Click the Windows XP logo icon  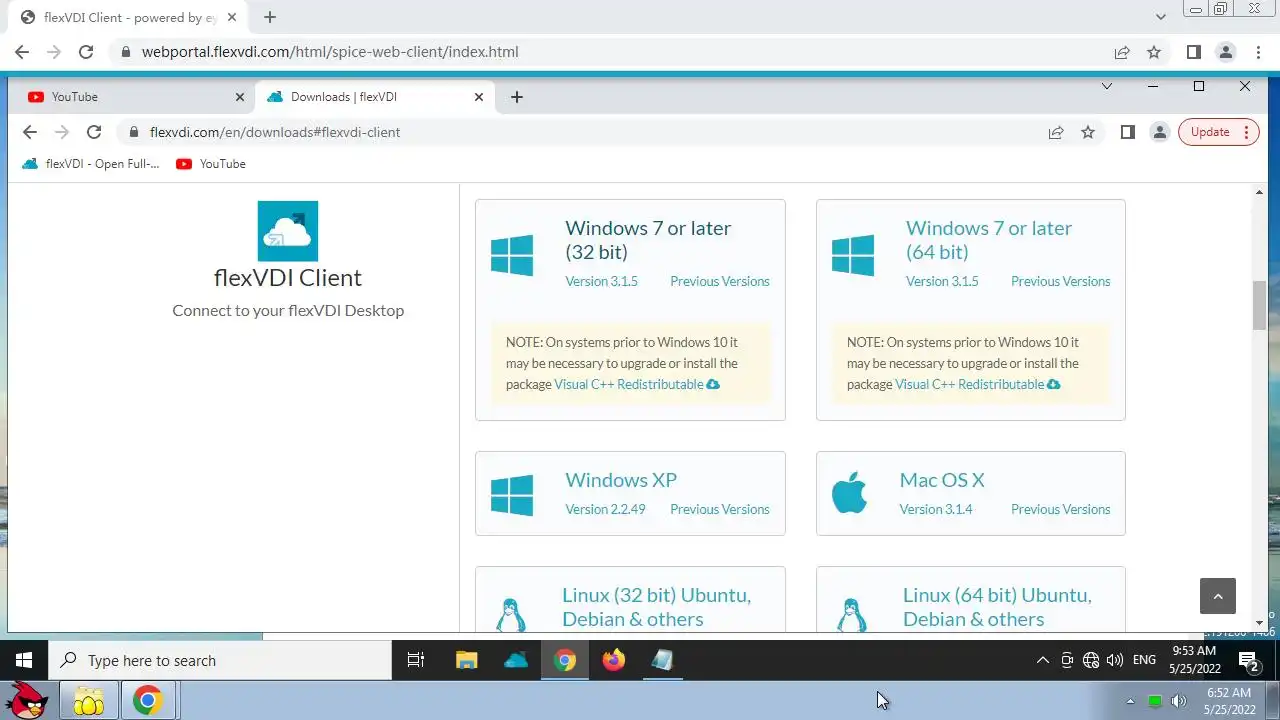pos(512,495)
